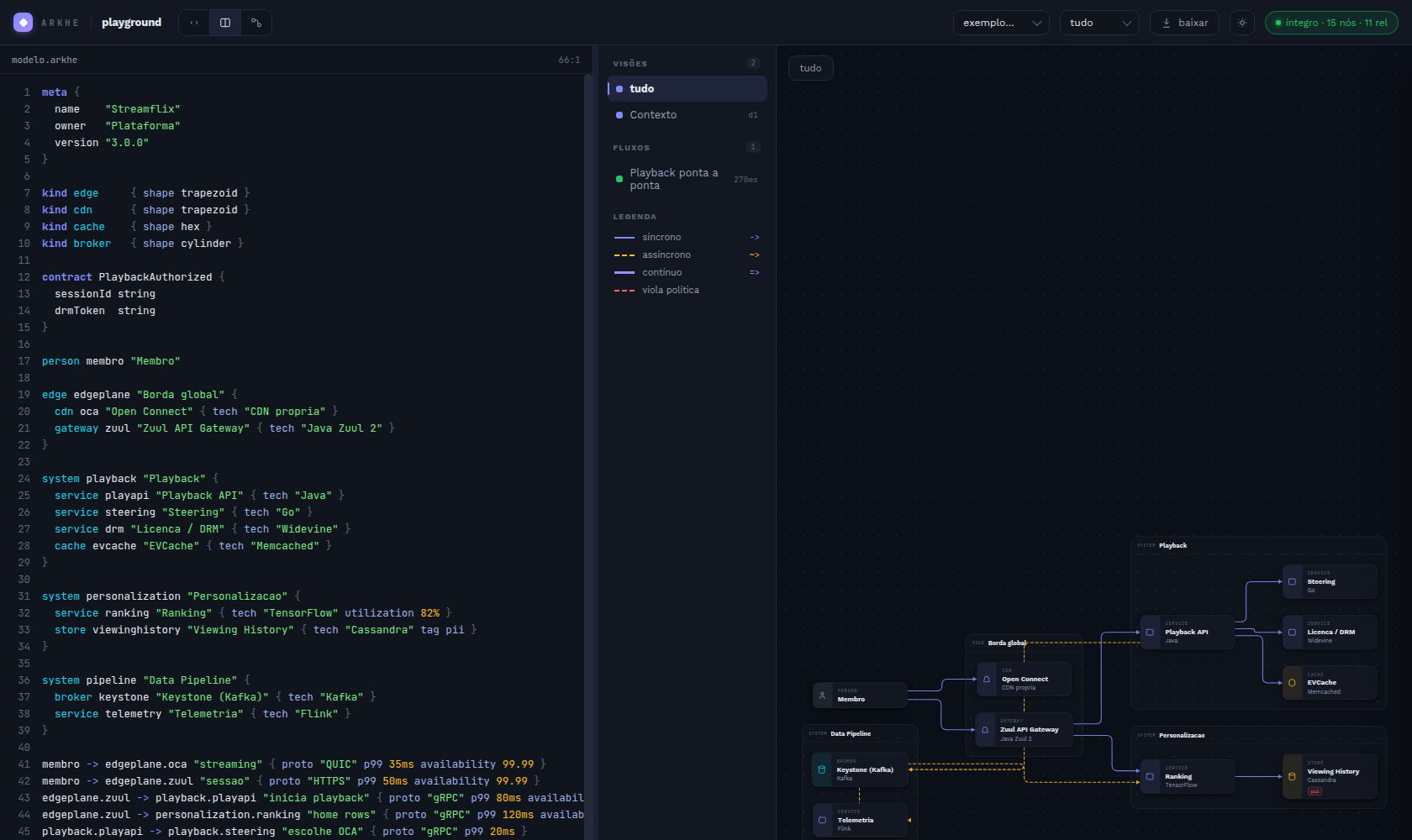Select the tudo view in Visões list
Screen dimensions: 1412x840
point(687,89)
